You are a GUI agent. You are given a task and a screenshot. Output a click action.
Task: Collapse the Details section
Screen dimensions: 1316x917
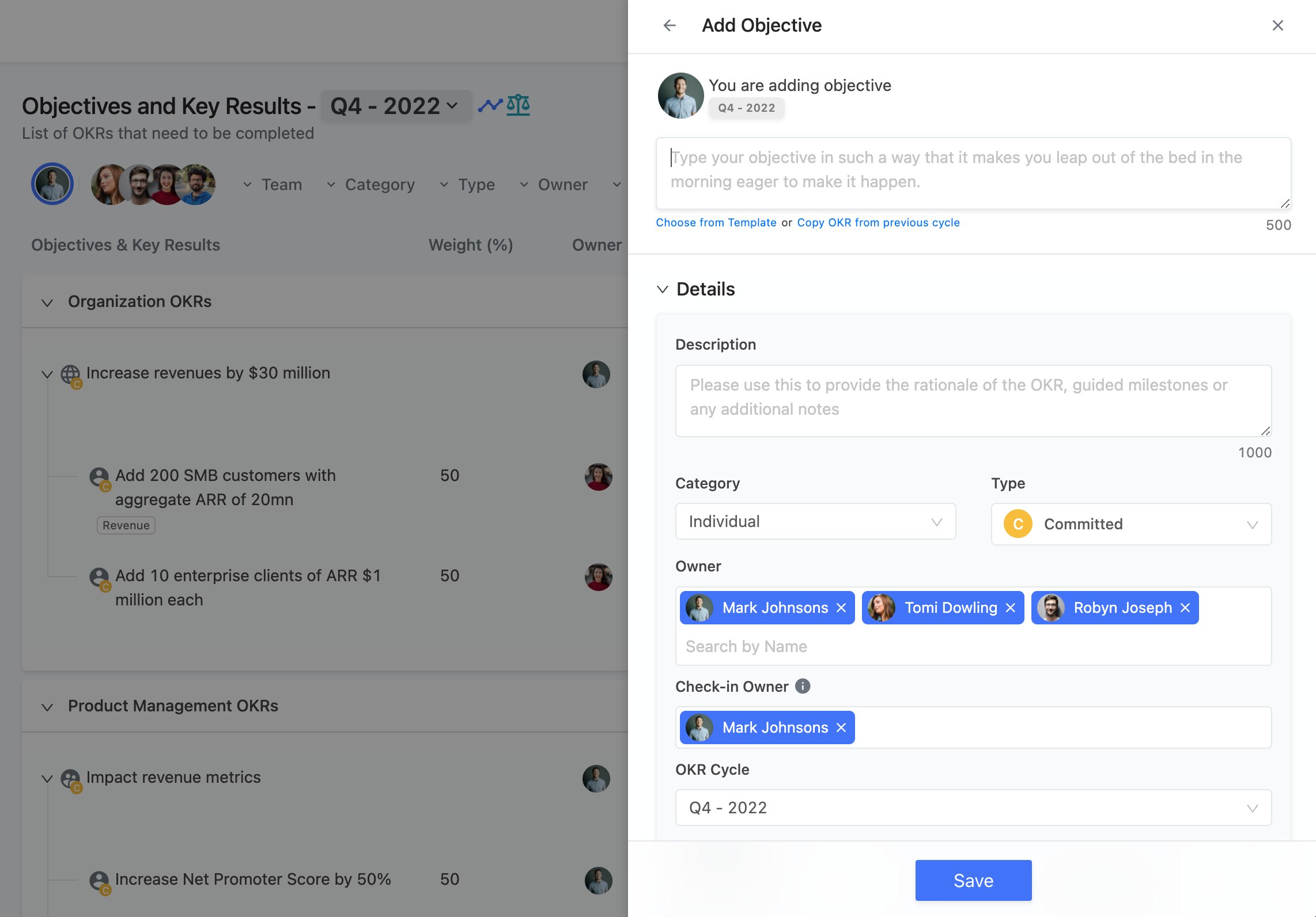pos(663,289)
